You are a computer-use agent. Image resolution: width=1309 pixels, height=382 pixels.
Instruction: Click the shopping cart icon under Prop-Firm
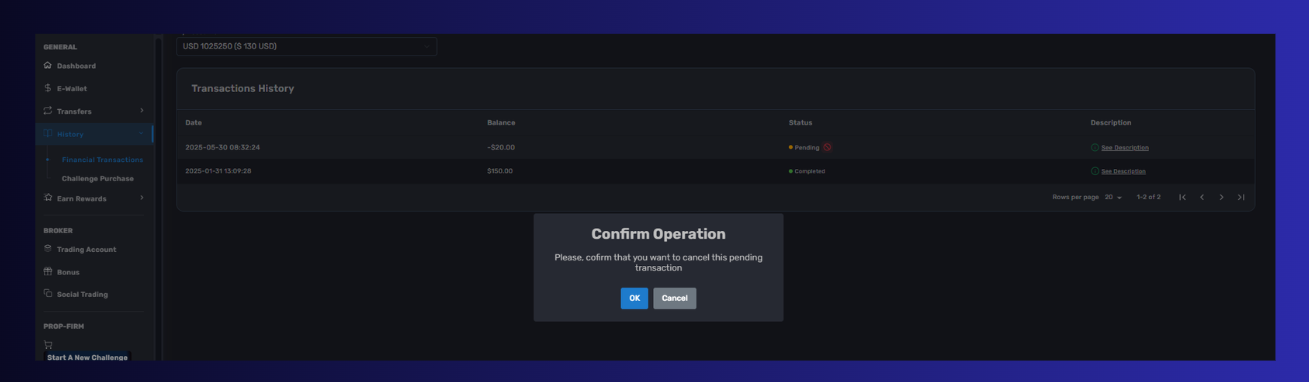[x=47, y=345]
